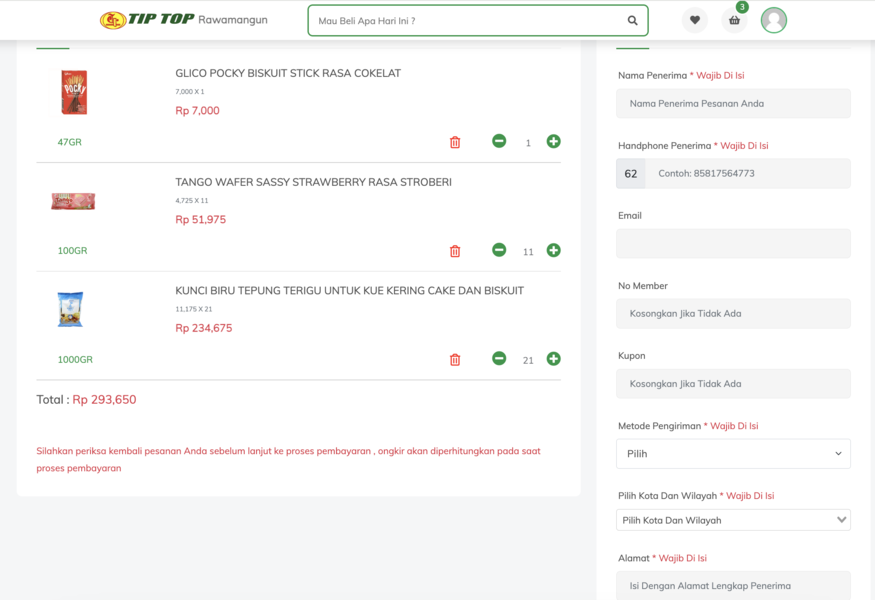875x600 pixels.
Task: Delete Glico Pocky from the cart
Action: pos(455,142)
